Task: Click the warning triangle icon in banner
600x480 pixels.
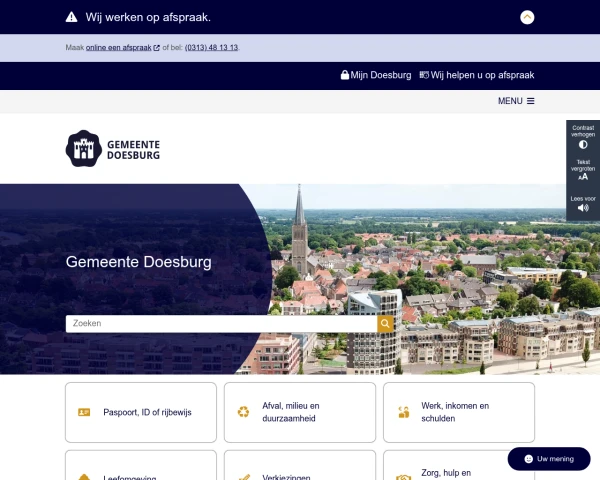Action: 71,17
